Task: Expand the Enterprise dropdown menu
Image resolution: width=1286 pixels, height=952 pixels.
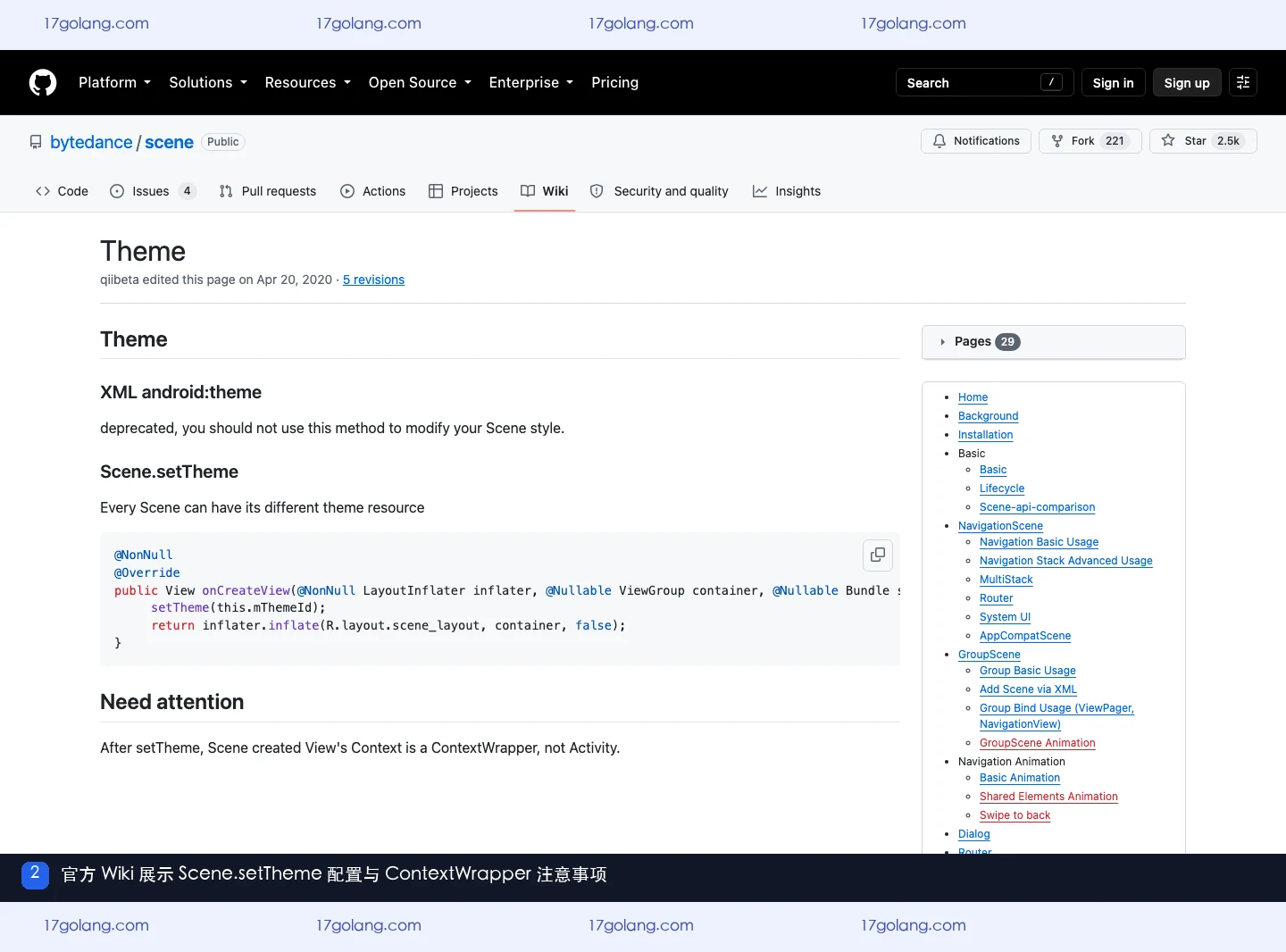Action: 531,82
